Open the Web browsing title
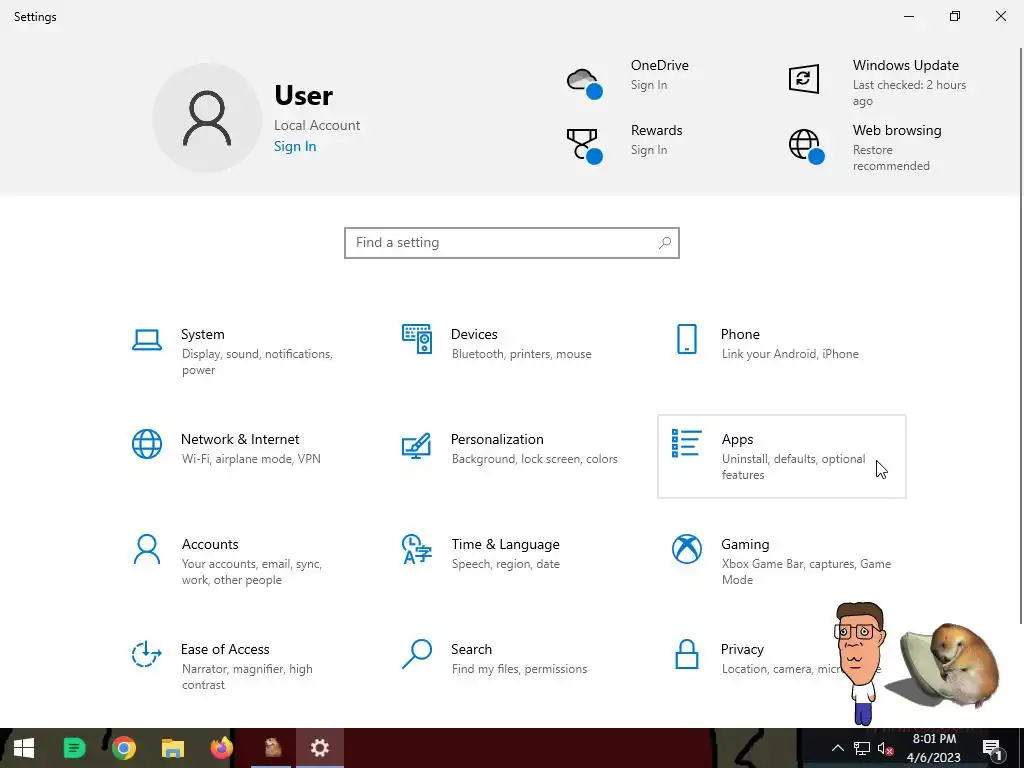The width and height of the screenshot is (1024, 768). [x=897, y=131]
